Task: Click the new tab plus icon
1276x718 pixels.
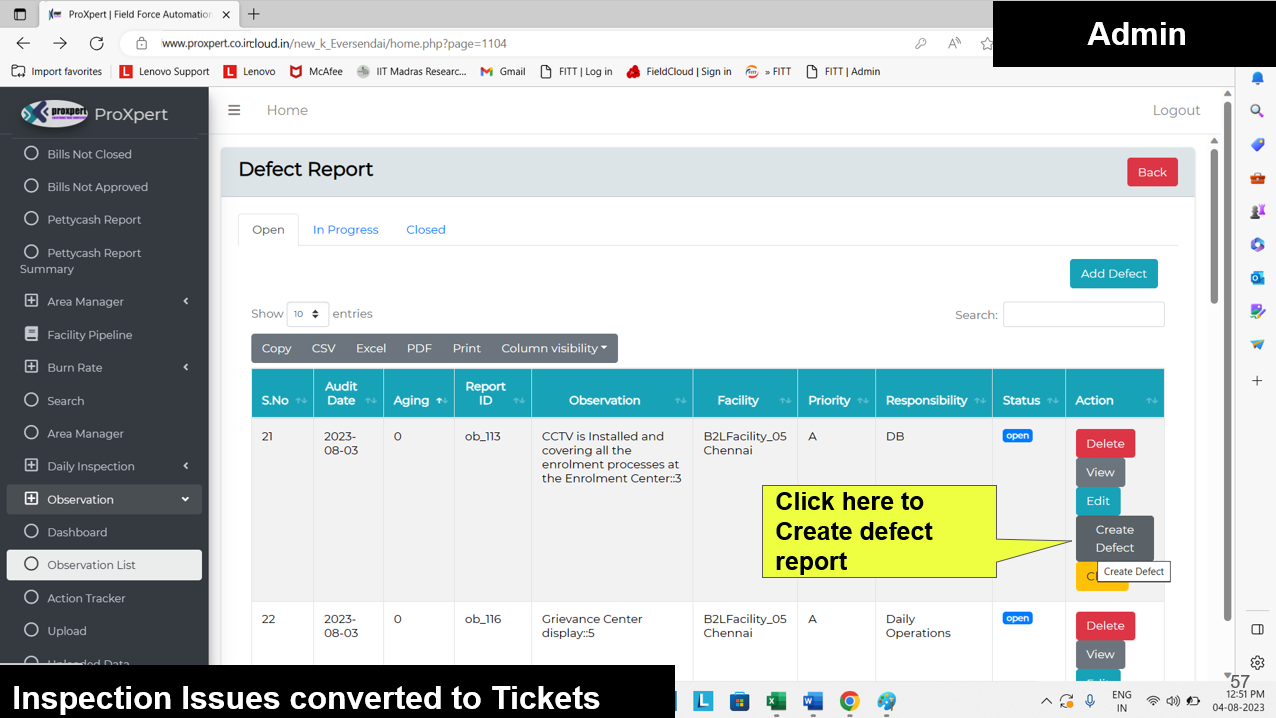Action: click(x=254, y=14)
